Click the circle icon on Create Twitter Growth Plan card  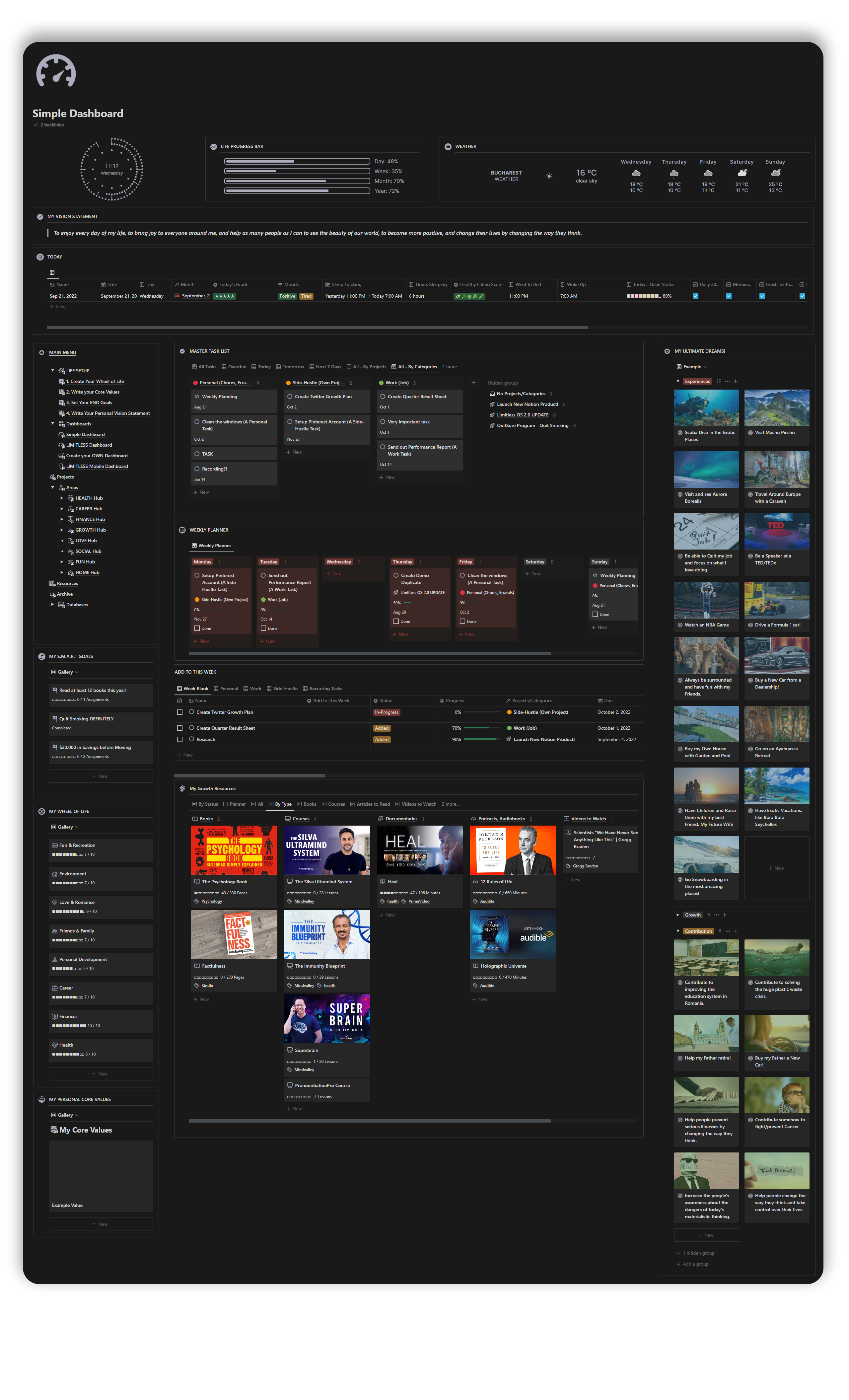pyautogui.click(x=290, y=397)
